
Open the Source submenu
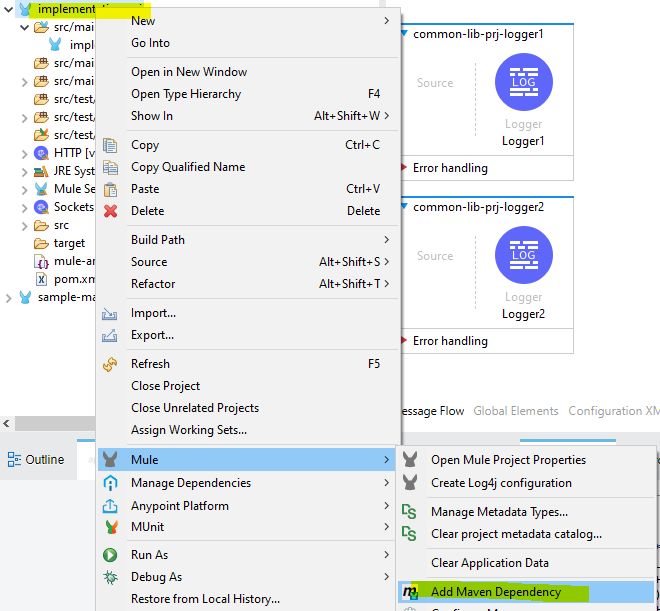248,262
